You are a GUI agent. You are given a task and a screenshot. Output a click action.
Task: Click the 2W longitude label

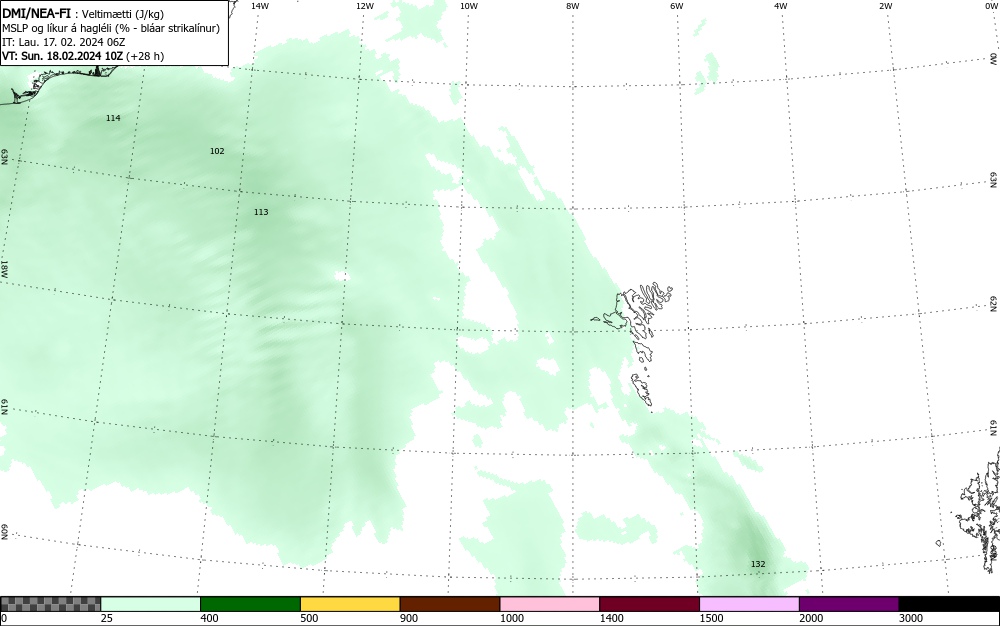pos(885,6)
